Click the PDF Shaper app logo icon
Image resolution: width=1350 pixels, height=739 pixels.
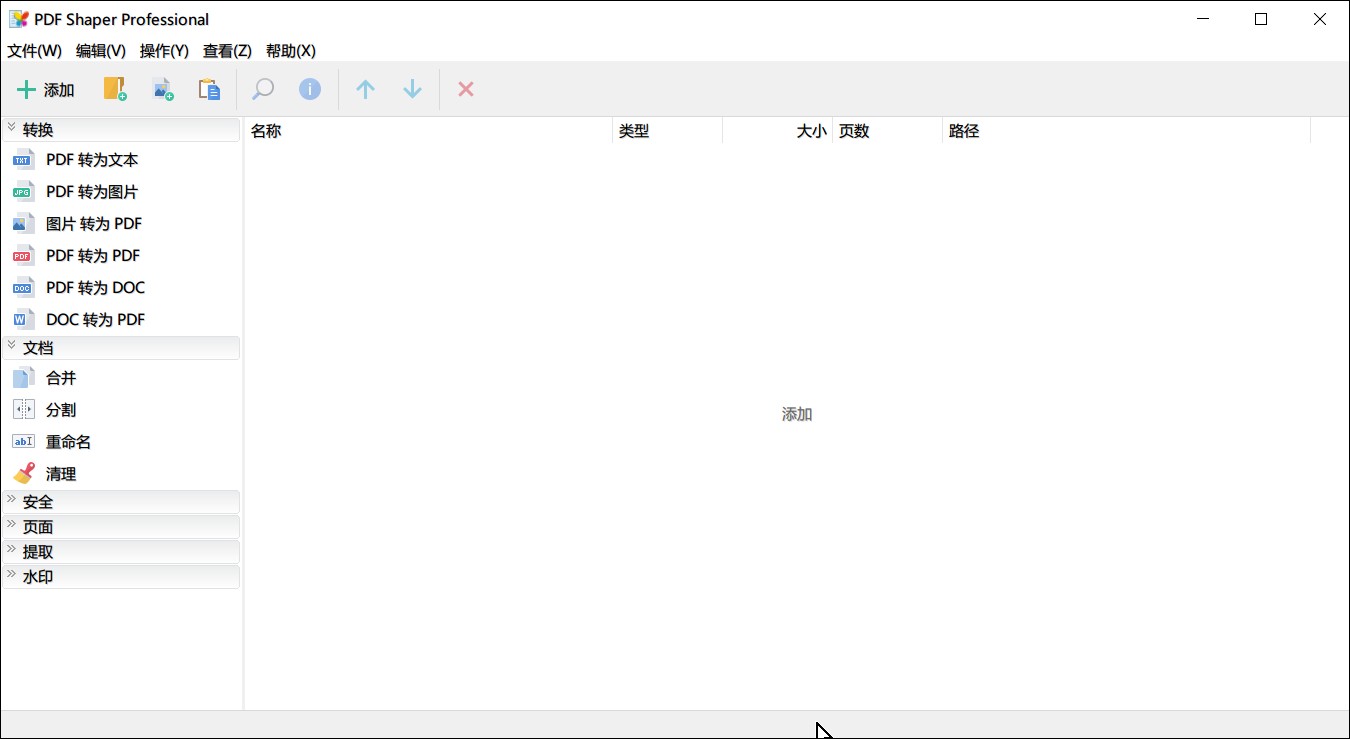[x=19, y=19]
